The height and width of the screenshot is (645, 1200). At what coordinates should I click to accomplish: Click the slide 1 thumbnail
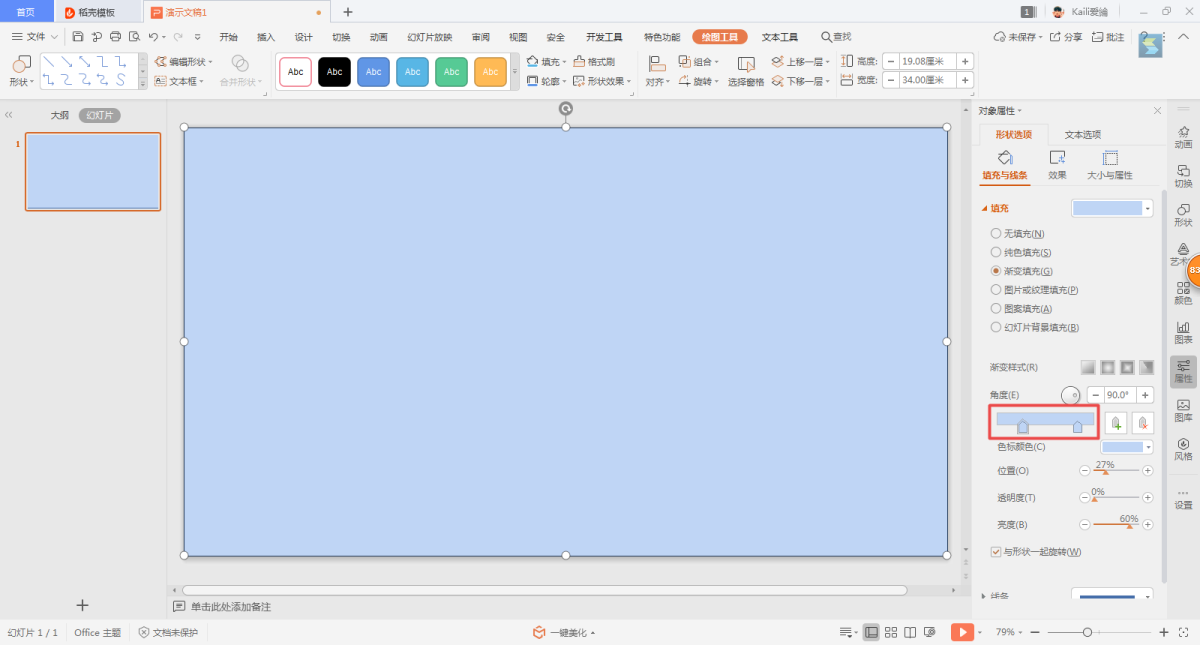[x=93, y=171]
